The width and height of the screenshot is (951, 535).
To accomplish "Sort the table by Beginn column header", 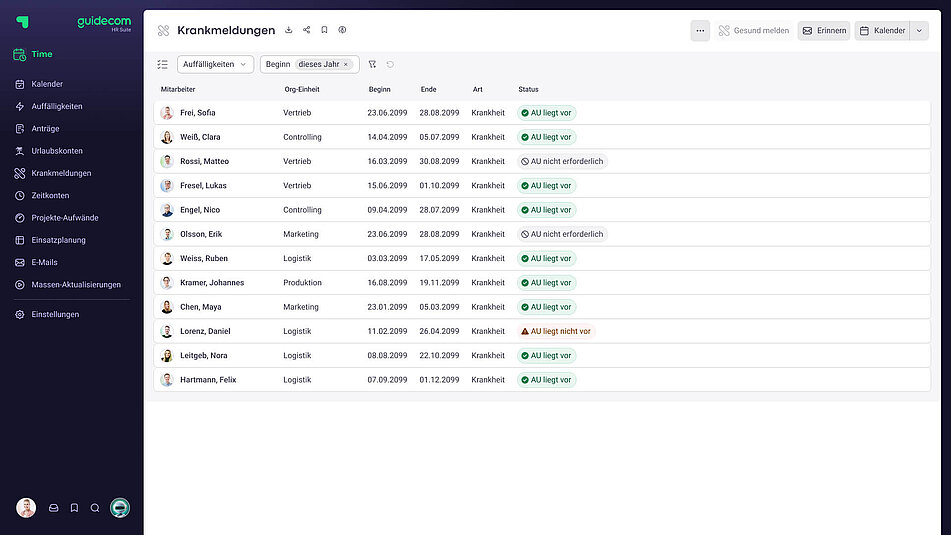I will (x=379, y=90).
